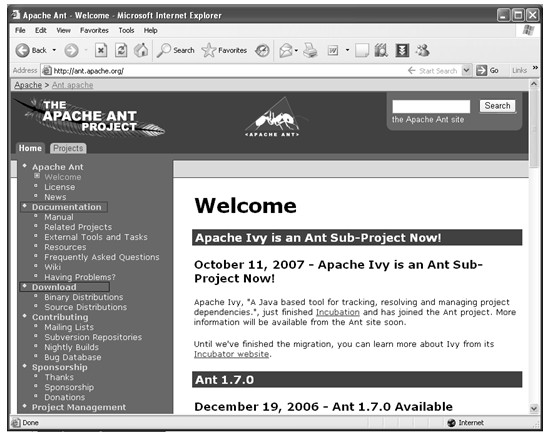Open the Donations sidebar link
This screenshot has width=552, height=437.
pos(64,397)
